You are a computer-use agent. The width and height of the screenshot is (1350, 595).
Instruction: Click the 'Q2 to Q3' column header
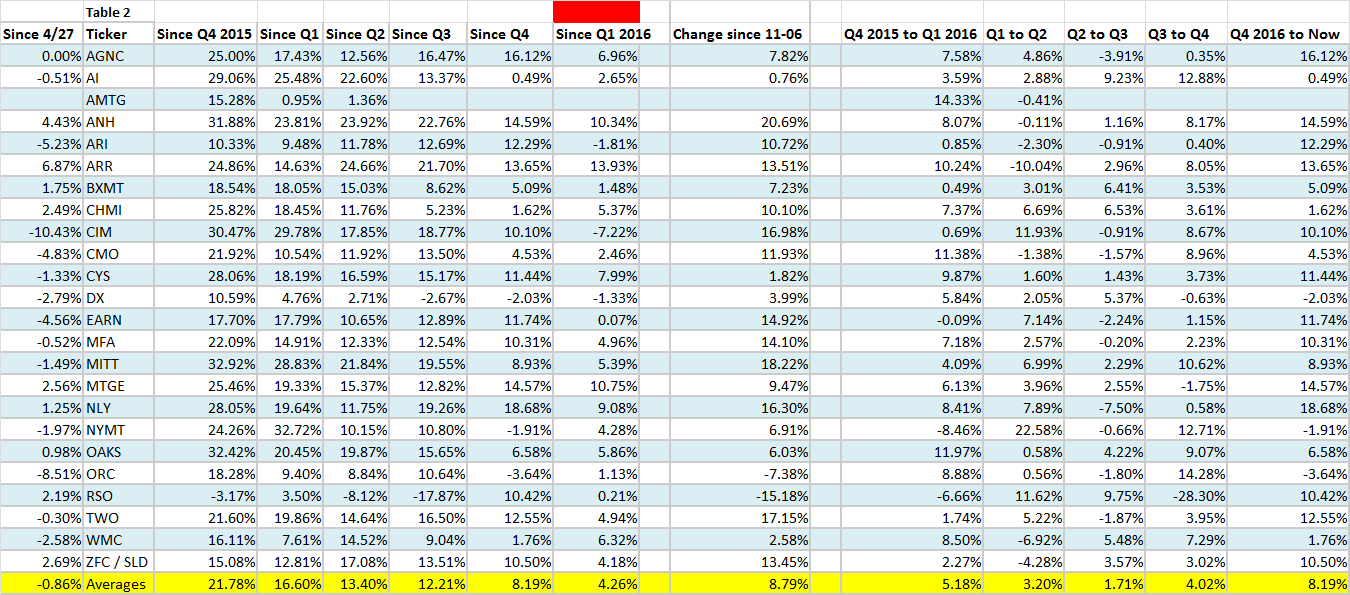point(1105,34)
